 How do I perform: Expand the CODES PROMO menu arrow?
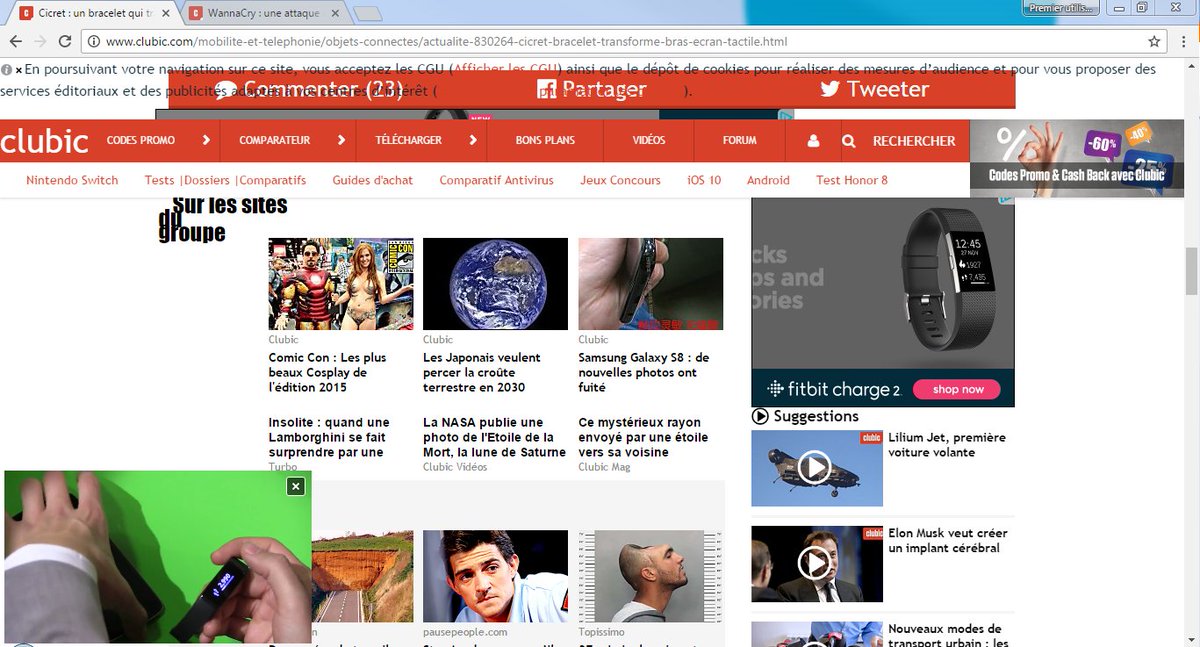[x=206, y=141]
